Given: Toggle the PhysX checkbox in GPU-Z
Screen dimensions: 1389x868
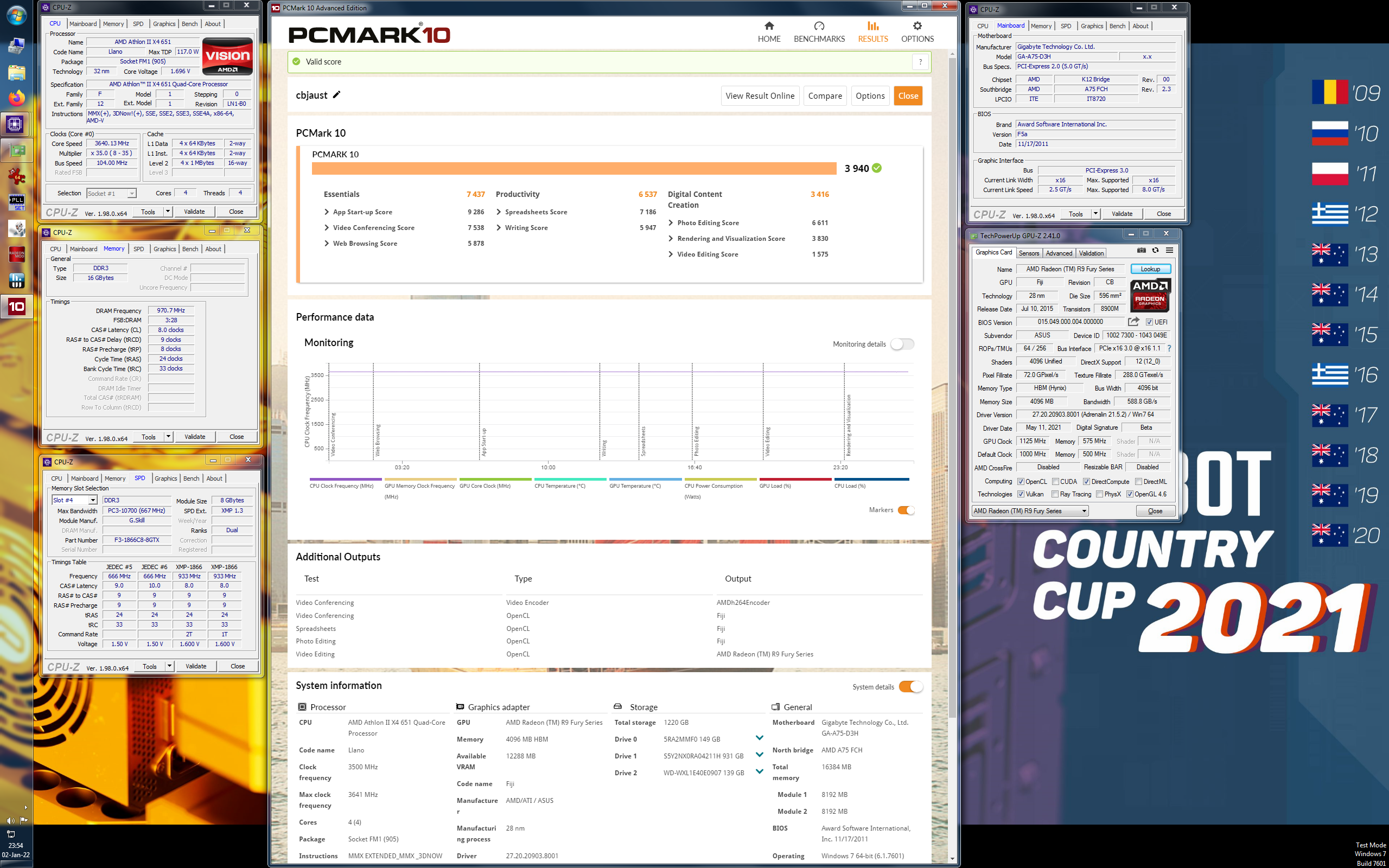Looking at the screenshot, I should pos(1099,494).
